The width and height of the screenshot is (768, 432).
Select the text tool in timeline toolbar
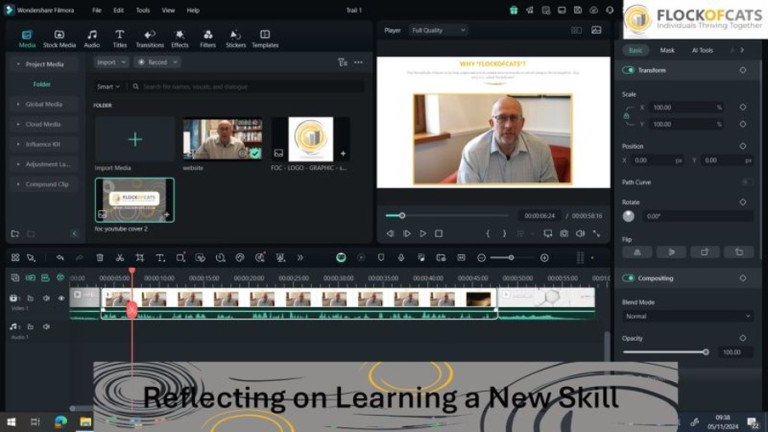[160, 258]
